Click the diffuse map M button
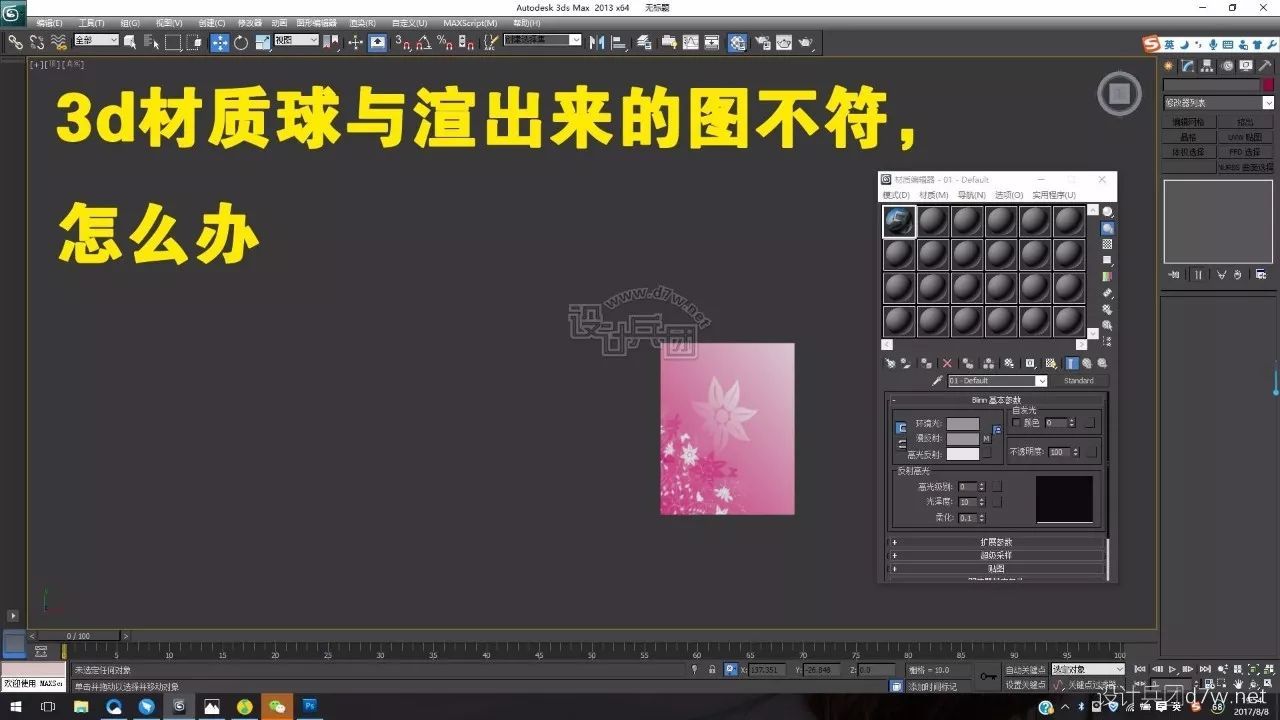This screenshot has height=720, width=1280. click(986, 438)
